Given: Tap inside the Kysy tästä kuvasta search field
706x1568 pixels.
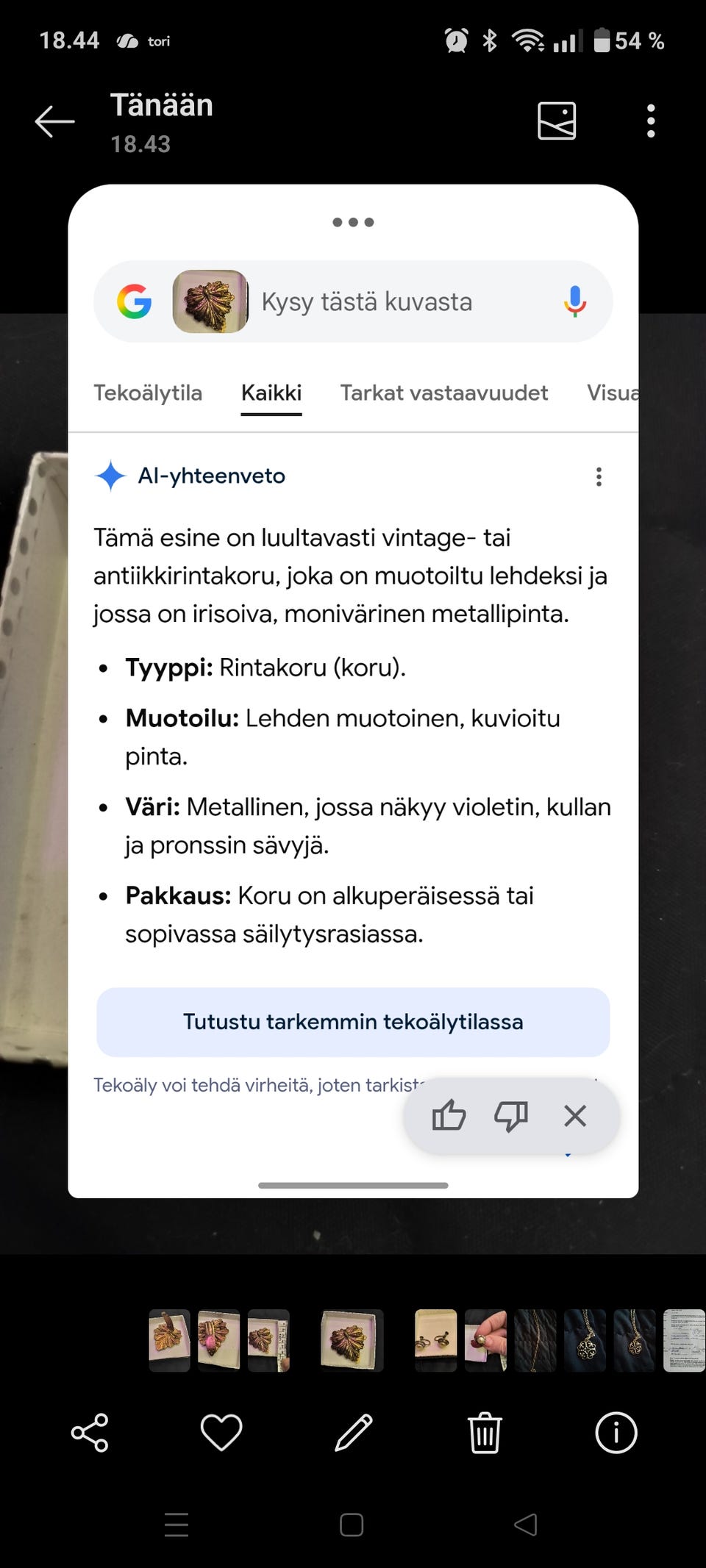Looking at the screenshot, I should pyautogui.click(x=366, y=301).
